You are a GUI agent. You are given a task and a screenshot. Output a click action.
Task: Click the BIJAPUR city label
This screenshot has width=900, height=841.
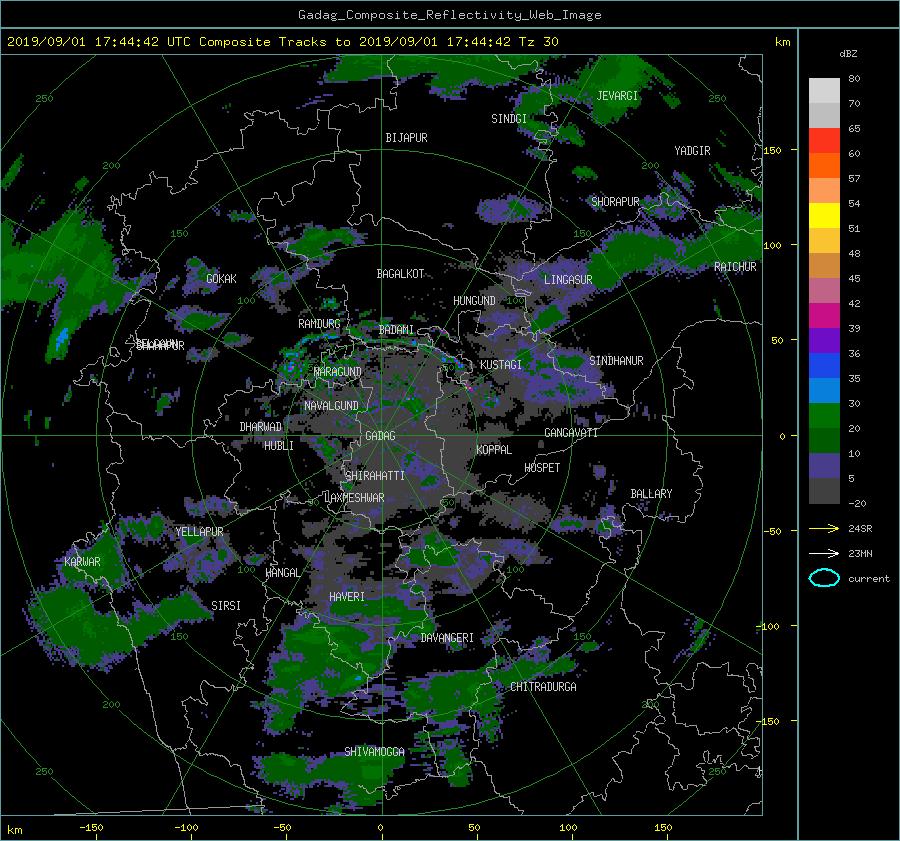406,138
